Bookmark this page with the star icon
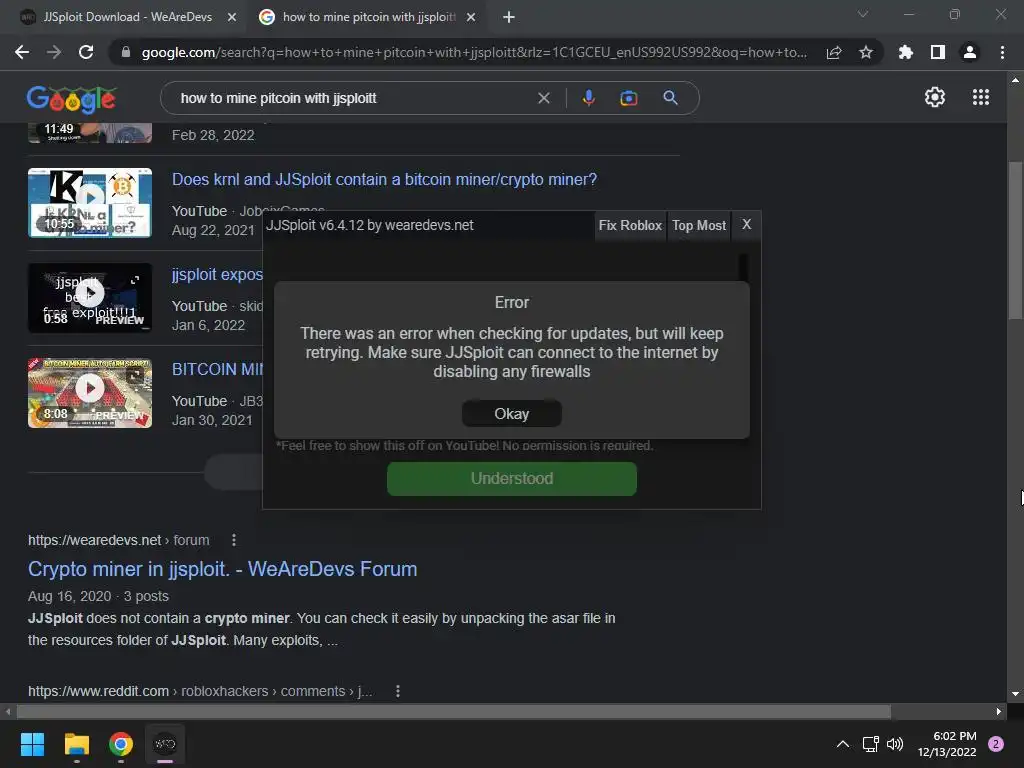The width and height of the screenshot is (1024, 768). [866, 52]
